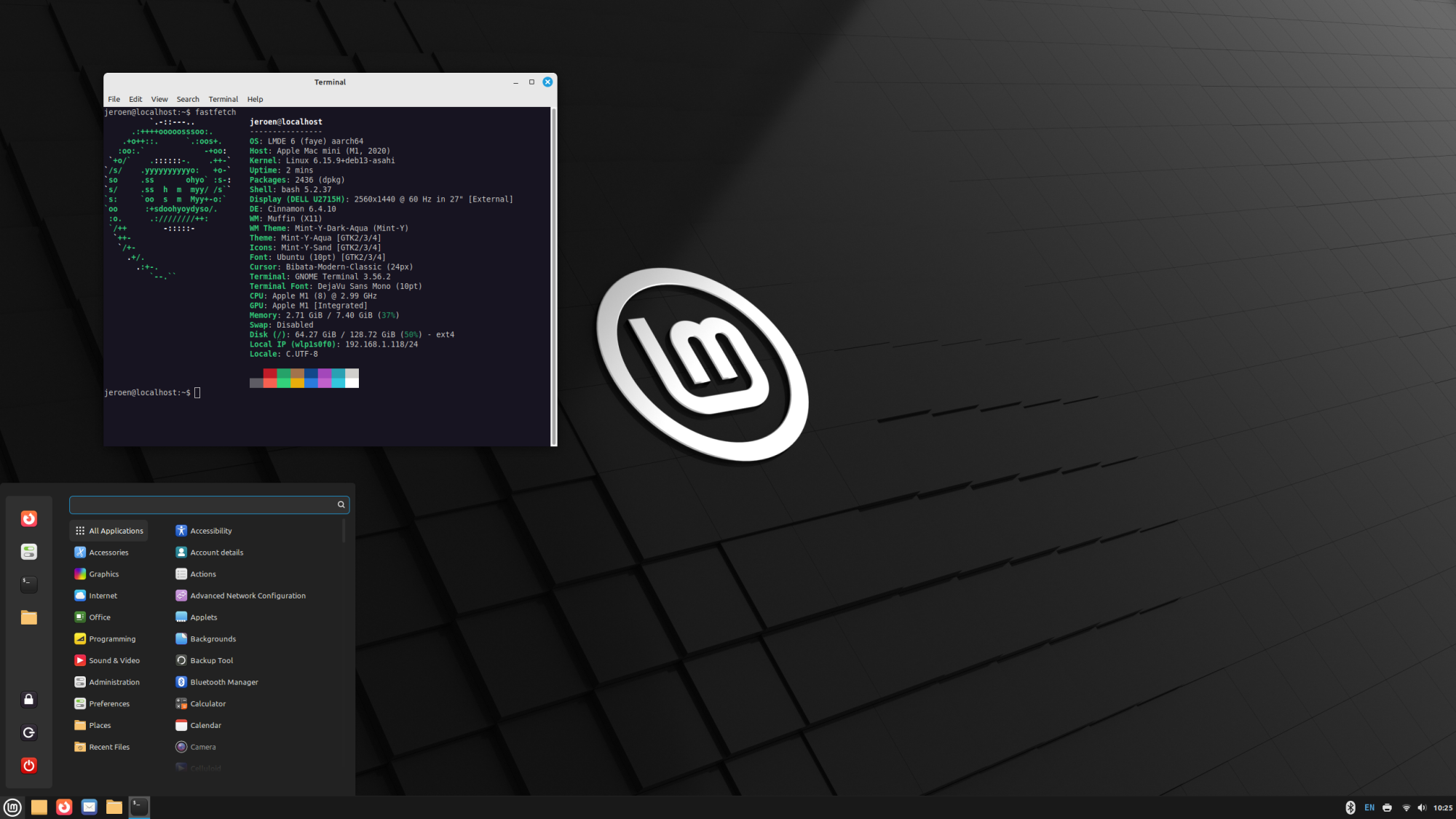The image size is (1456, 819).
Task: Click the Linux Mint menu button
Action: pyautogui.click(x=12, y=807)
